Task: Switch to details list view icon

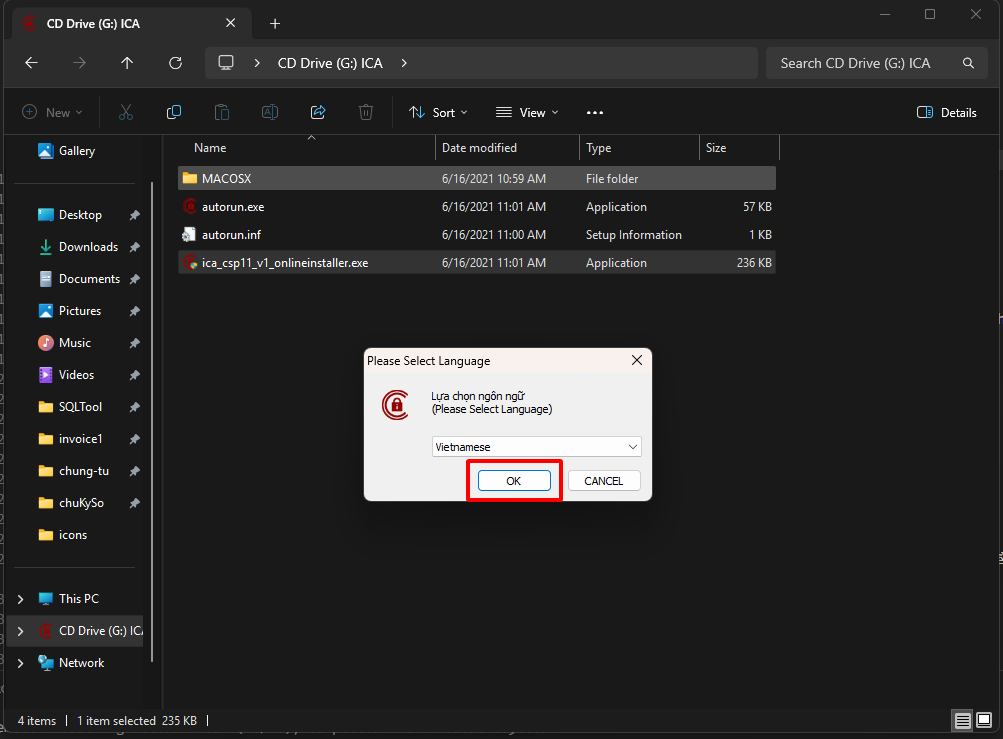Action: pos(962,720)
